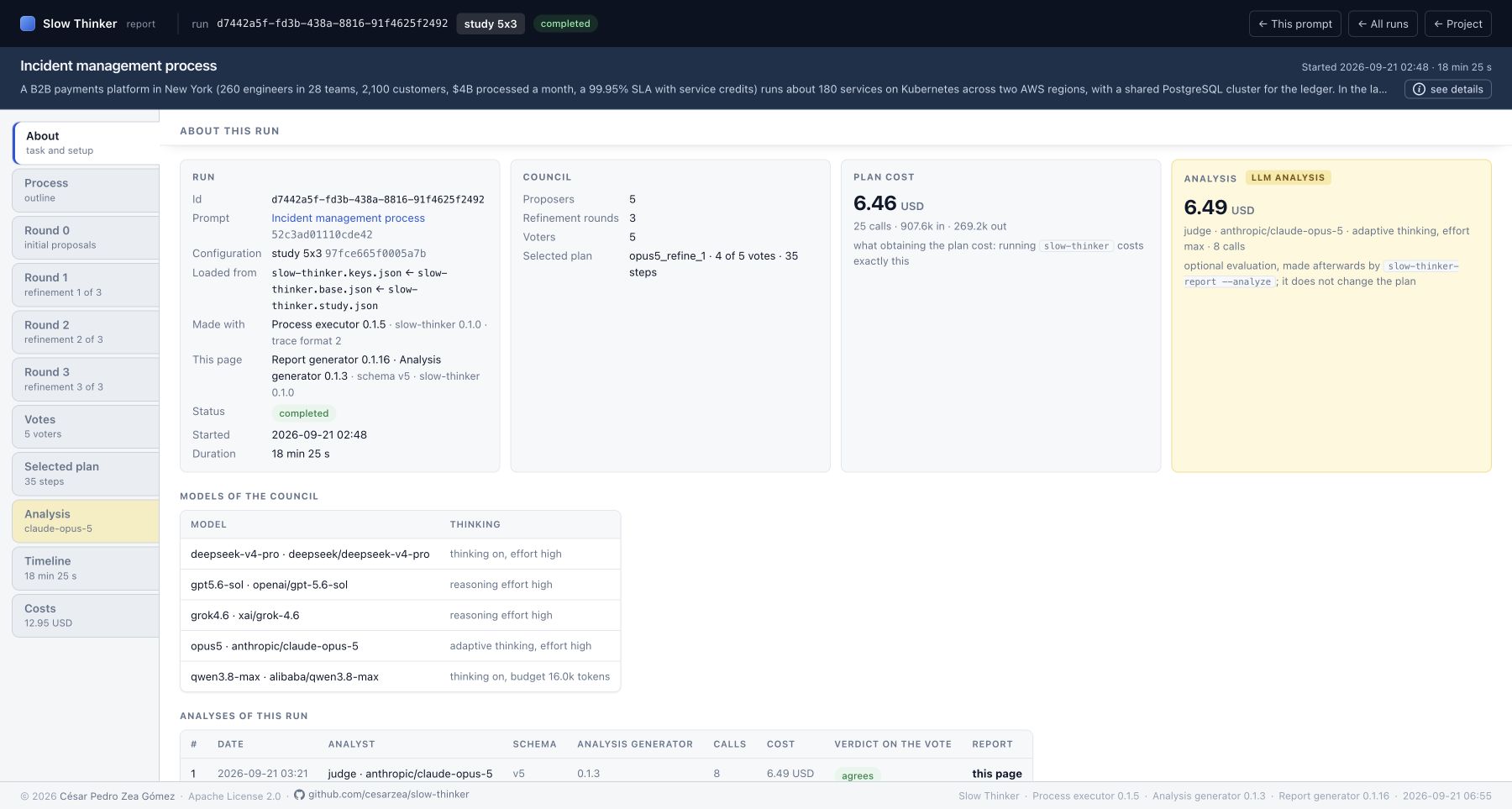Click the prompt hash 52c3ad01110cde42
Screen dimensions: 1512x809
pos(322,234)
